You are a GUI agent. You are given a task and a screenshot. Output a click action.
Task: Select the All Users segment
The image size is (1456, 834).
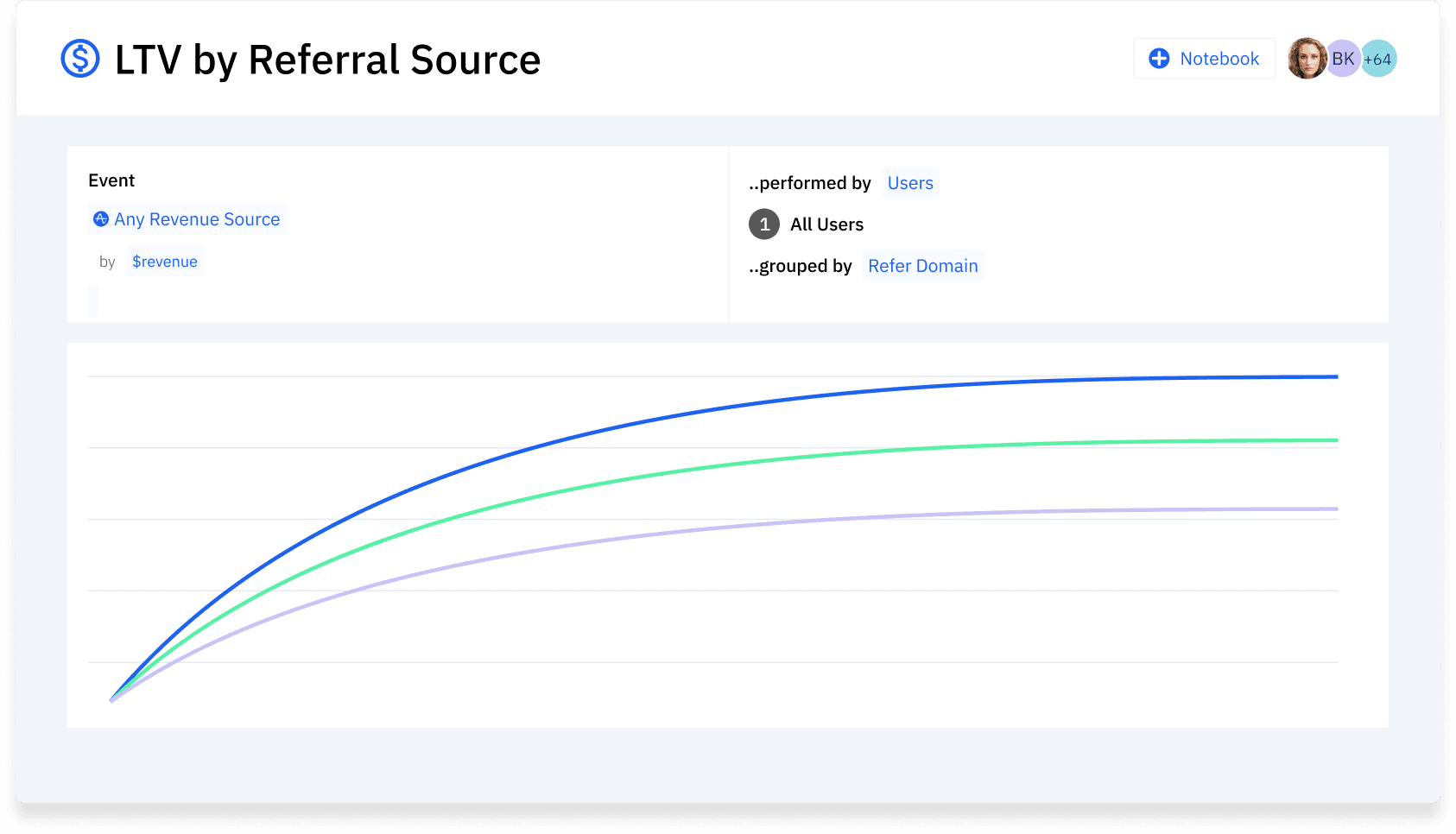point(826,224)
